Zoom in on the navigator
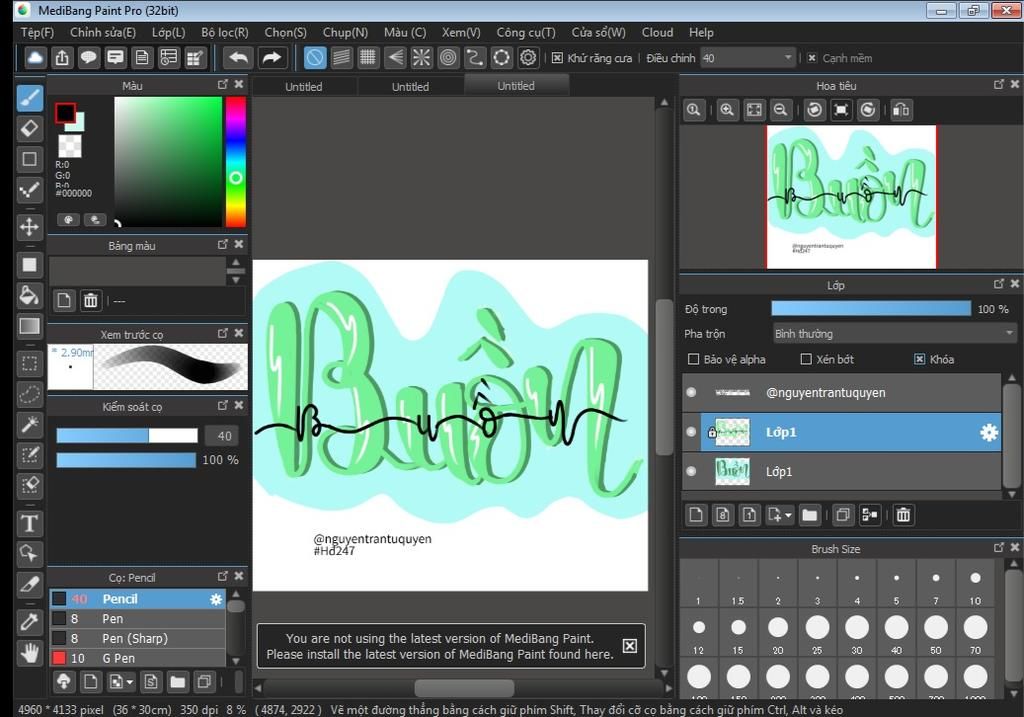 (x=727, y=110)
